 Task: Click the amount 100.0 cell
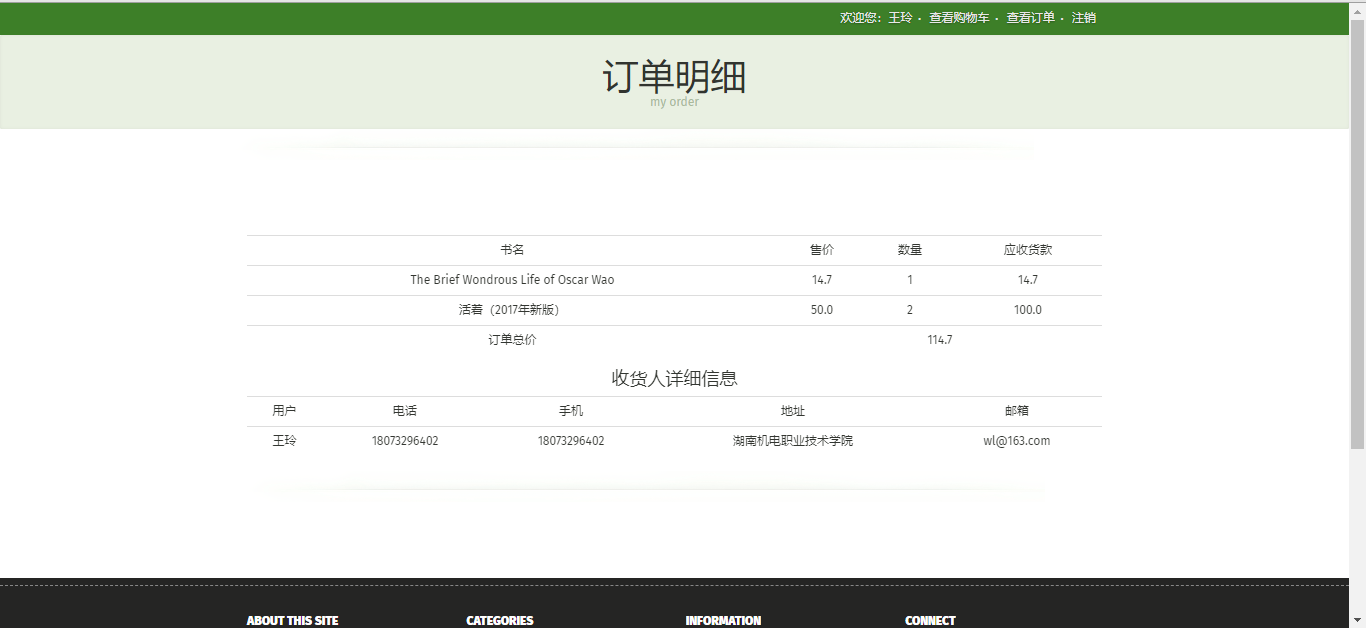tap(1028, 310)
